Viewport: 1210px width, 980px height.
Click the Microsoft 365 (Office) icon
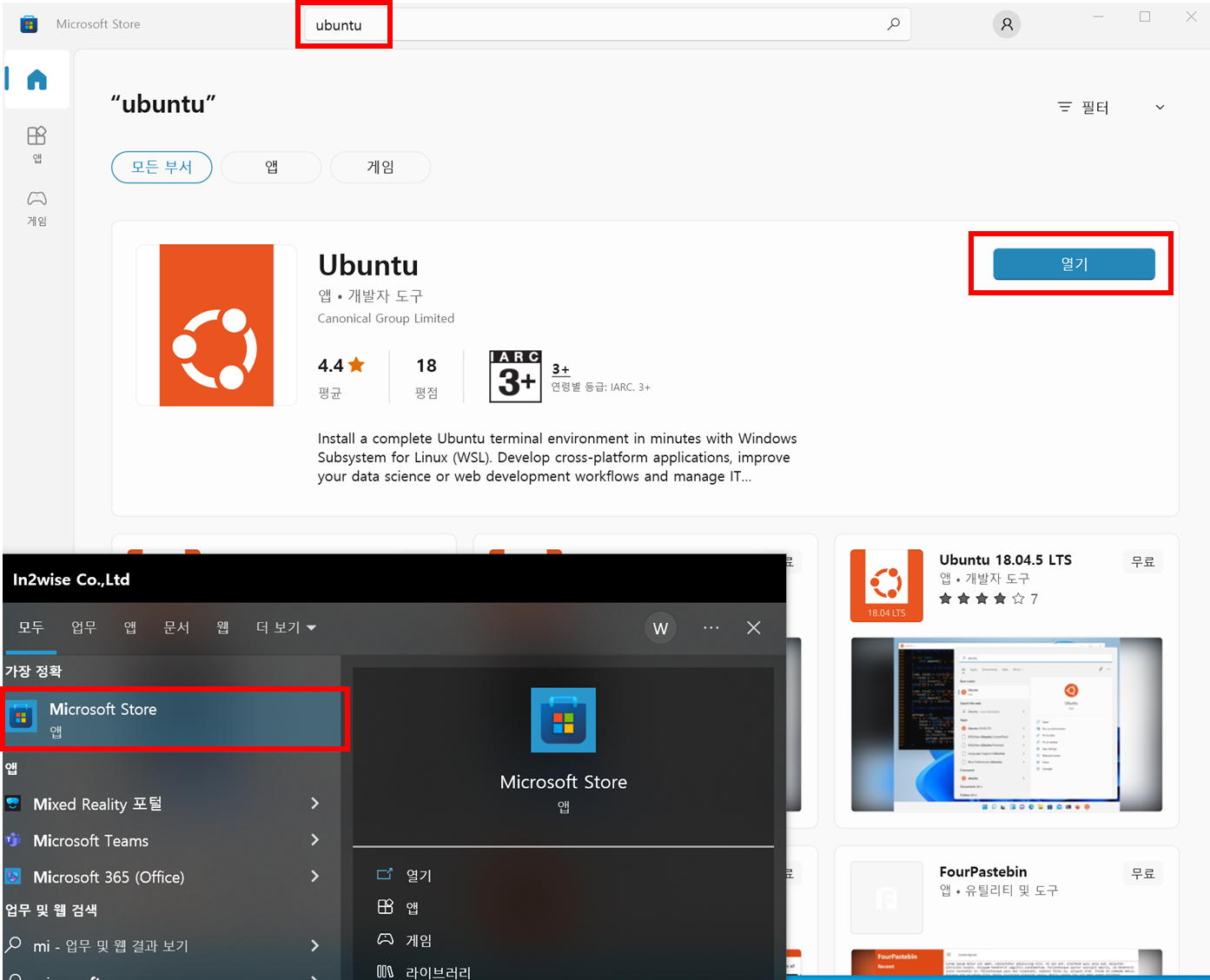point(13,877)
